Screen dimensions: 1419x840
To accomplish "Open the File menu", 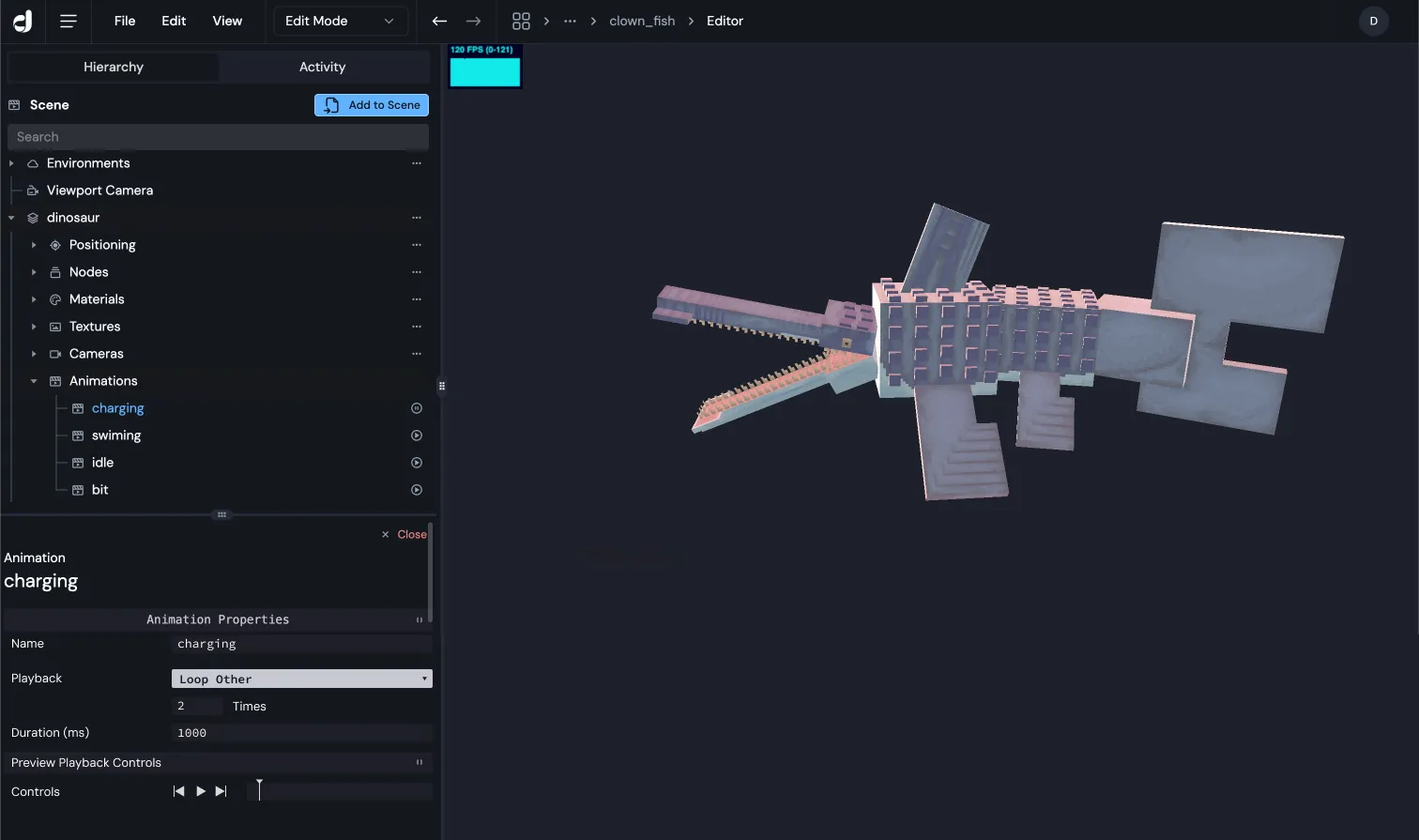I will pos(125,21).
